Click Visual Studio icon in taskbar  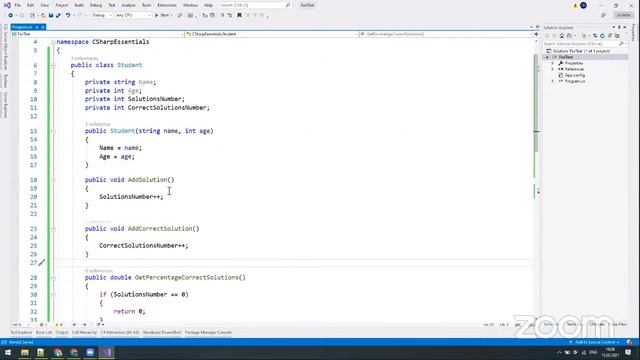(107, 352)
